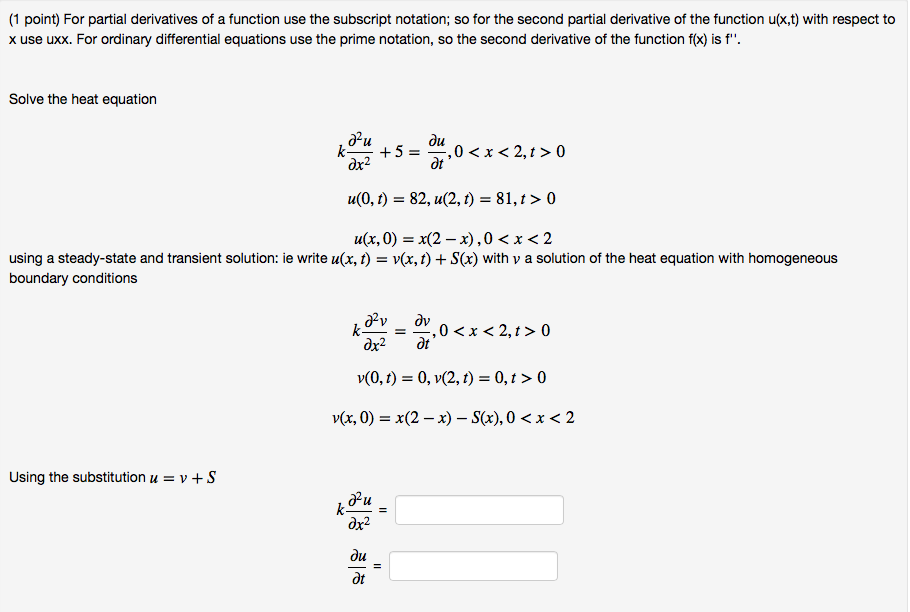Click the equals sign after ∂u/∂t
This screenshot has height=612, width=910.
pos(377,565)
